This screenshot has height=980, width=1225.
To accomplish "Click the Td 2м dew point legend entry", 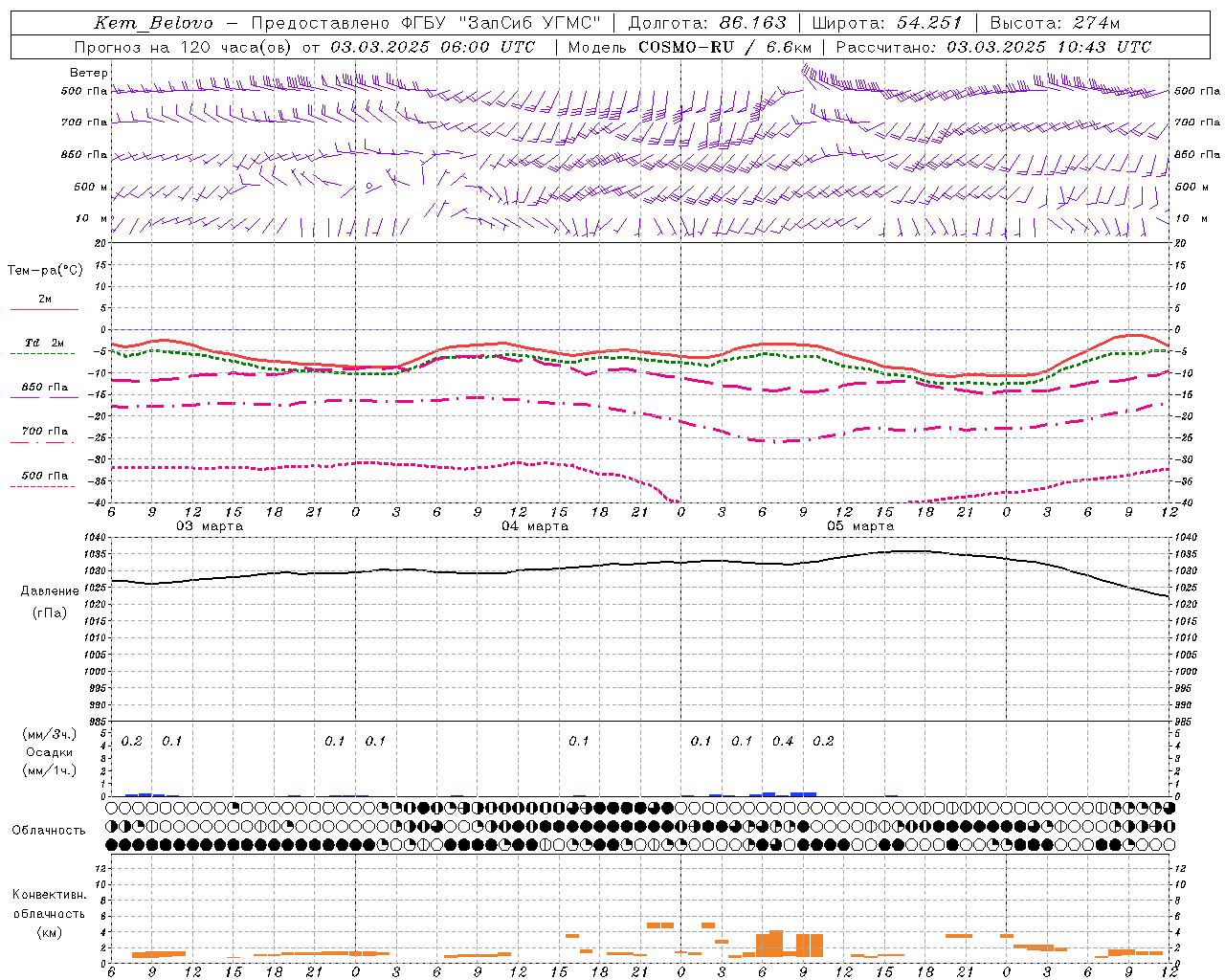I will click(44, 343).
